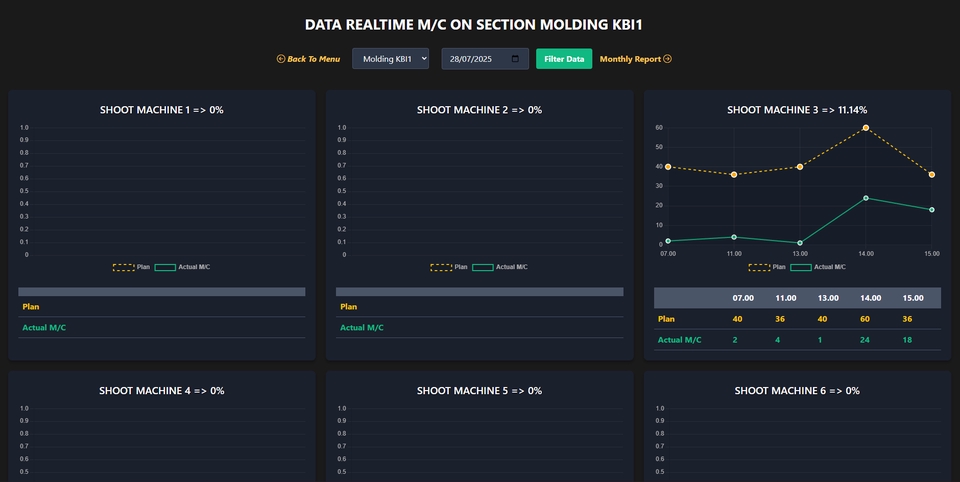Click the Back To Menu link text
Screen dimensions: 960x482
314,59
